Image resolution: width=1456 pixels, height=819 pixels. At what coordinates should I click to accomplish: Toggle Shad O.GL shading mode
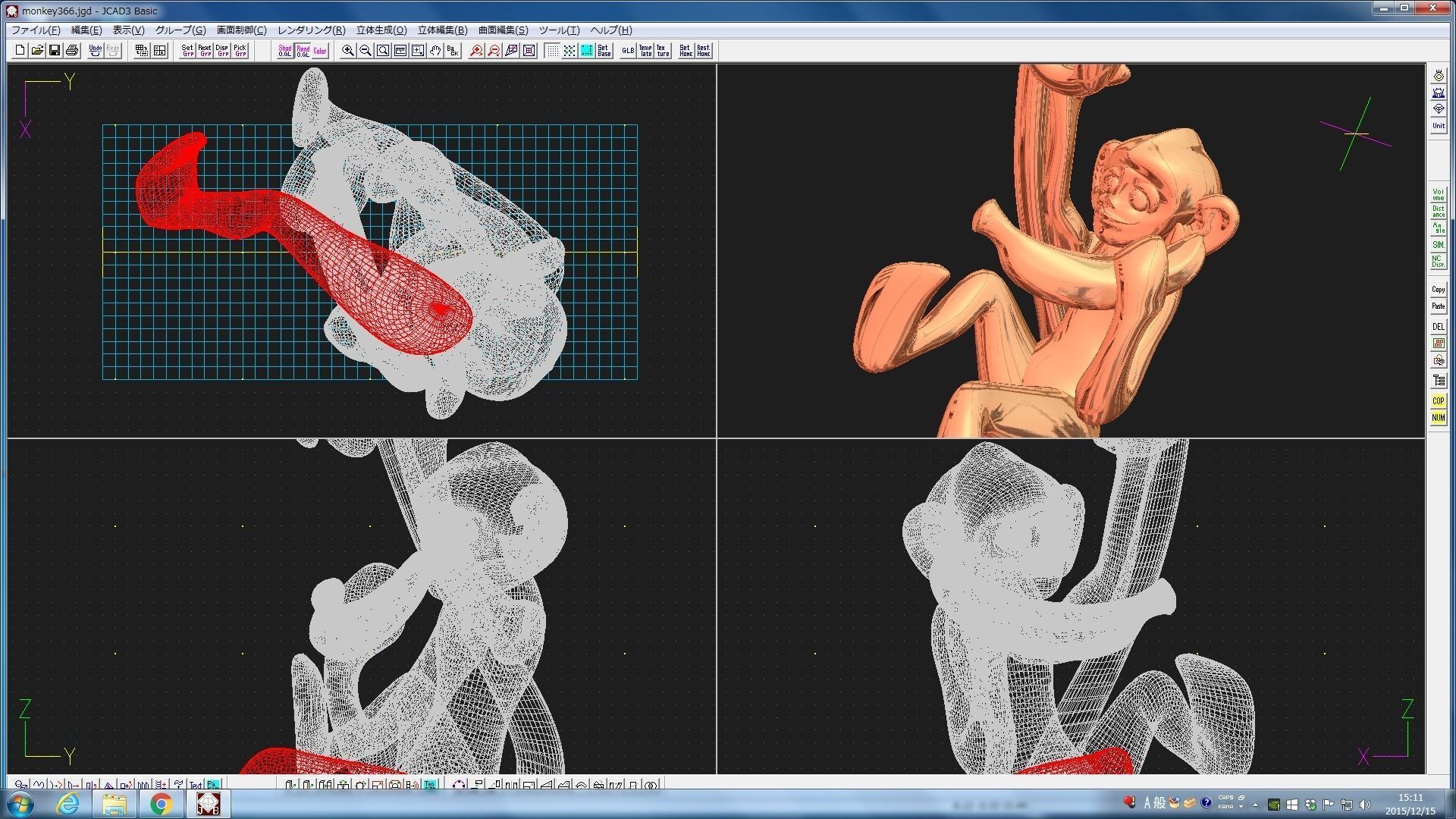coord(285,51)
